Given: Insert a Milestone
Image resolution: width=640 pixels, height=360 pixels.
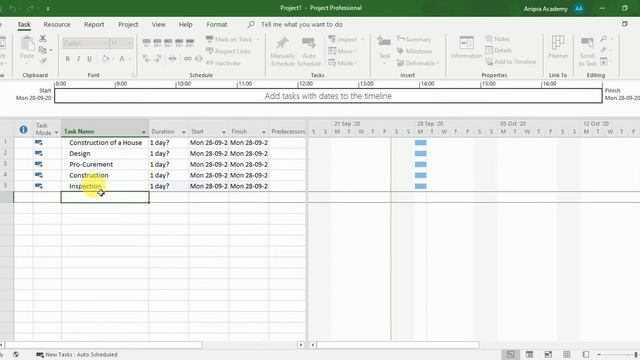Looking at the screenshot, I should (x=414, y=51).
